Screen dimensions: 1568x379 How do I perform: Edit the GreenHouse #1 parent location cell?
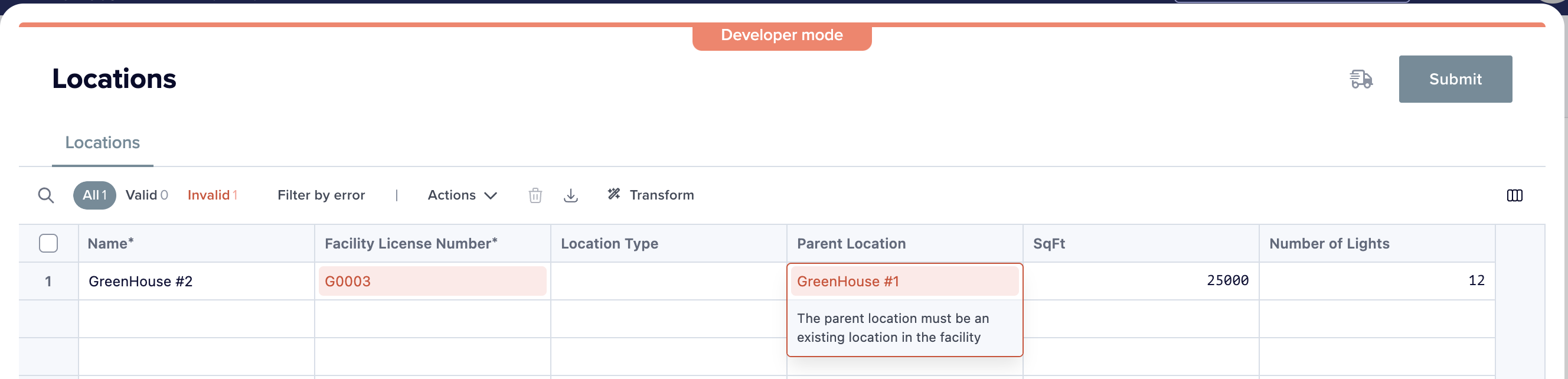point(905,281)
